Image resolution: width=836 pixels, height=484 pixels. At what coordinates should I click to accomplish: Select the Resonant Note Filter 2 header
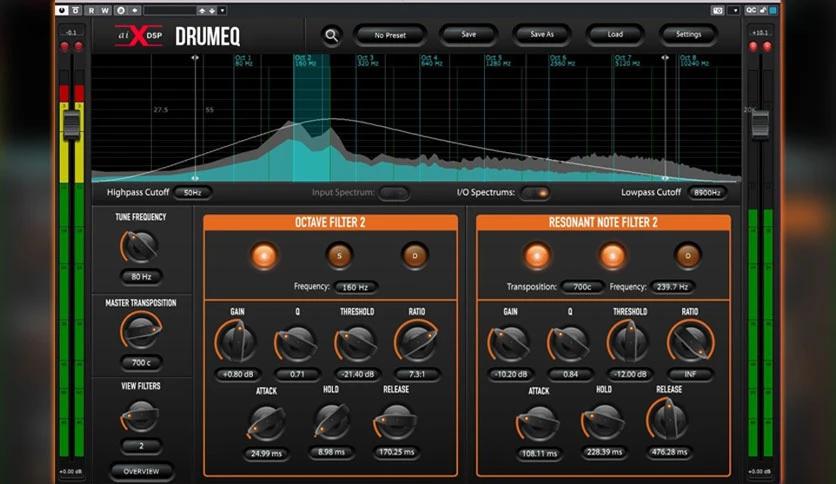[603, 222]
